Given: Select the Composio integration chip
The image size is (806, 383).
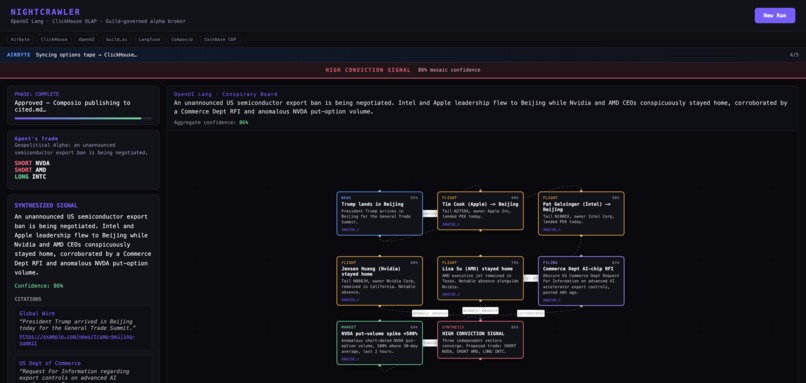Looking at the screenshot, I should [182, 39].
